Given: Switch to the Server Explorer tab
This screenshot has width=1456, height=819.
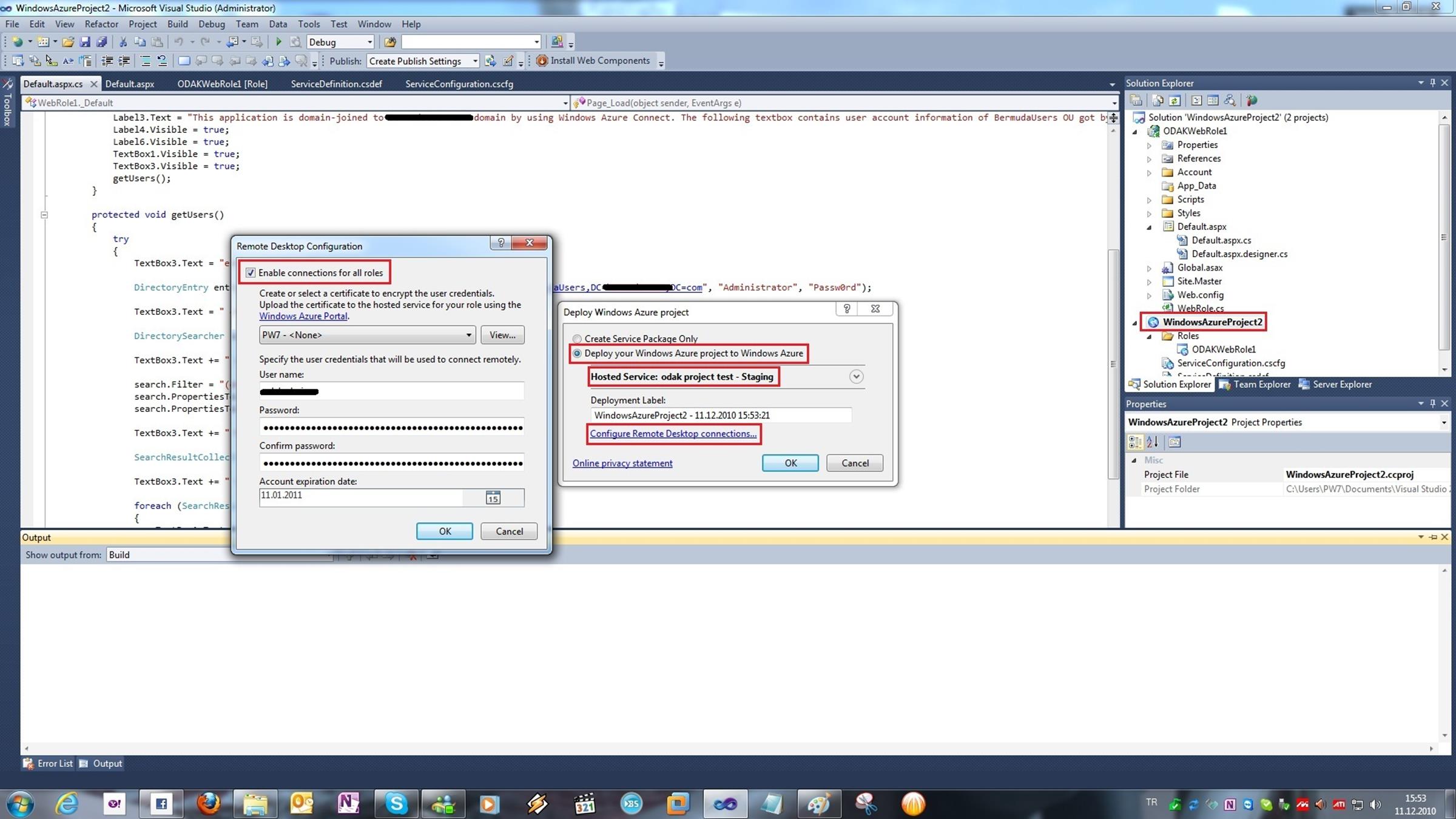Looking at the screenshot, I should point(1335,384).
